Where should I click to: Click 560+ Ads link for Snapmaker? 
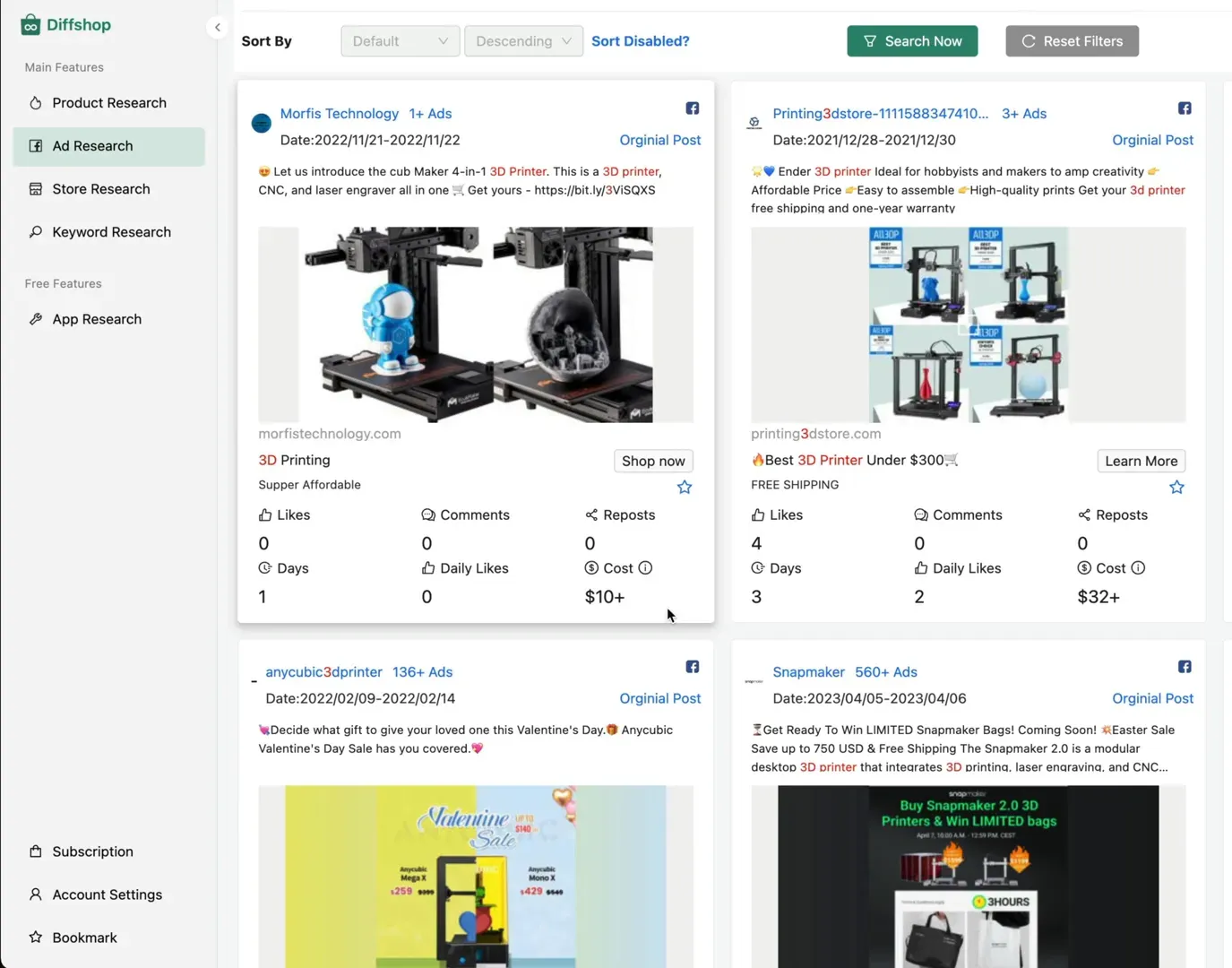click(x=886, y=672)
